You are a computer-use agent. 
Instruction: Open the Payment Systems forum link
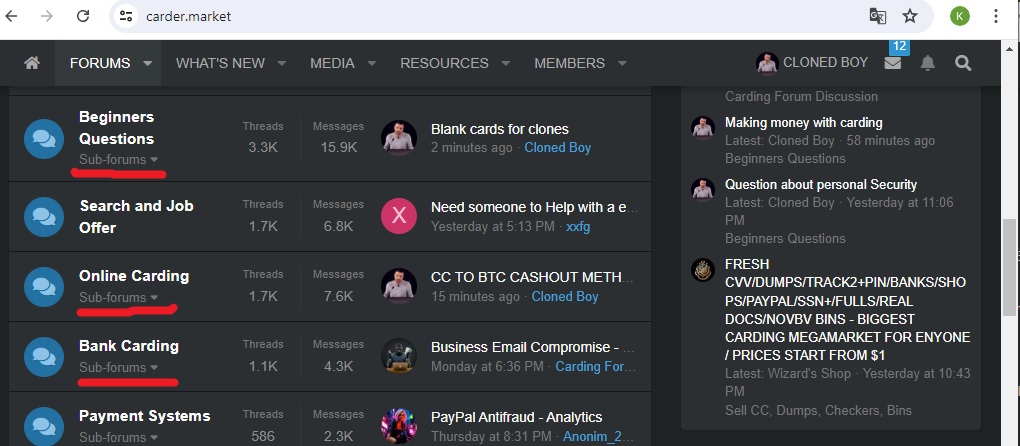click(x=144, y=416)
